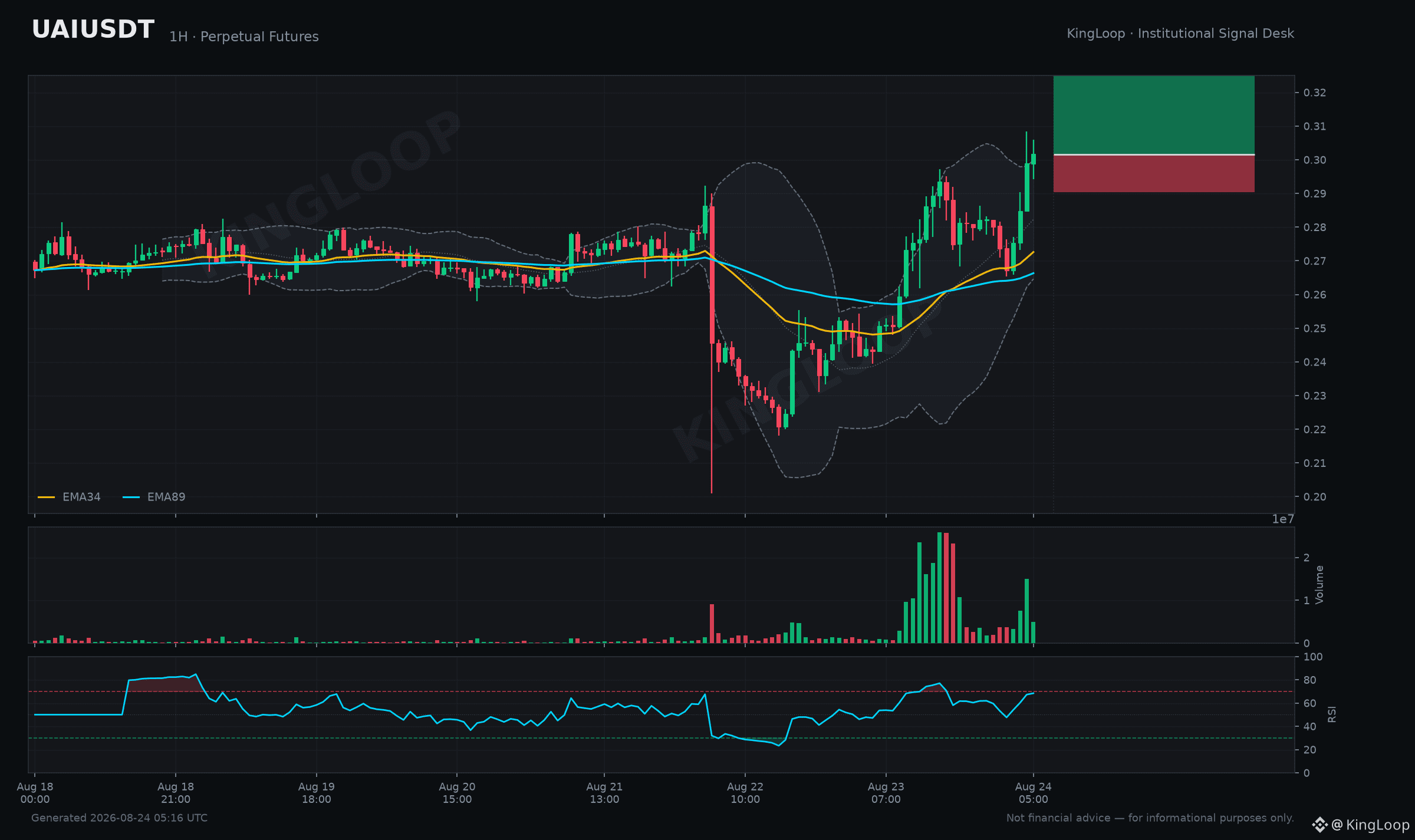Click the 0.29 price axis label
Image resolution: width=1415 pixels, height=840 pixels.
(1315, 193)
